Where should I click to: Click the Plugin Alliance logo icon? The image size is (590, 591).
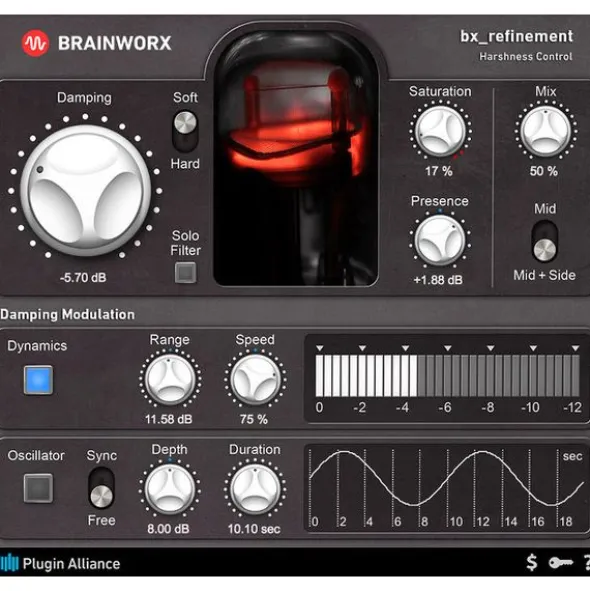[9, 563]
